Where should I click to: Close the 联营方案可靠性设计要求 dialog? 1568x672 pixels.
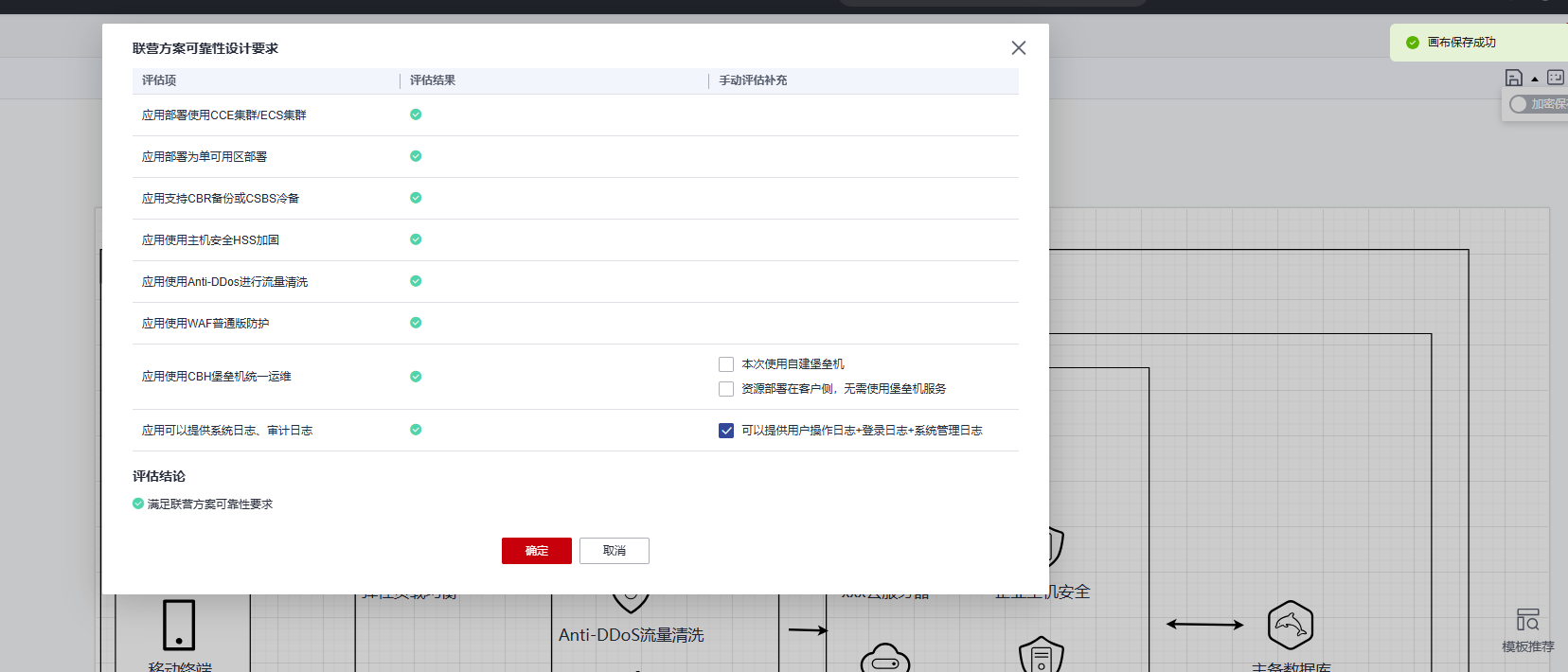1019,48
